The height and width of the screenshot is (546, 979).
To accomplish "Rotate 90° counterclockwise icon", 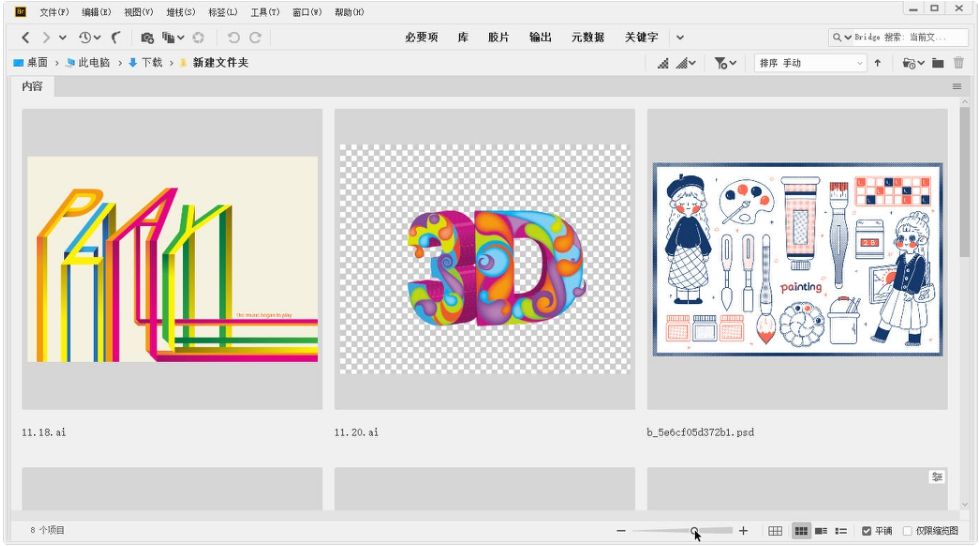I will (234, 37).
